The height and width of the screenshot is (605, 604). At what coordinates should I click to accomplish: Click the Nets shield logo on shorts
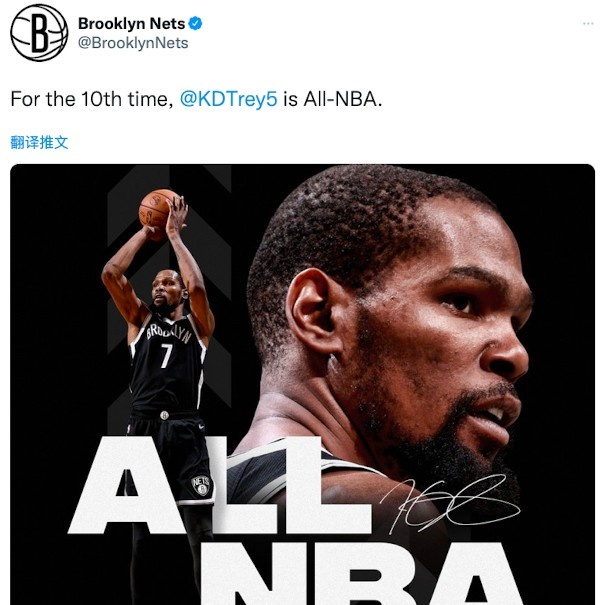201,485
